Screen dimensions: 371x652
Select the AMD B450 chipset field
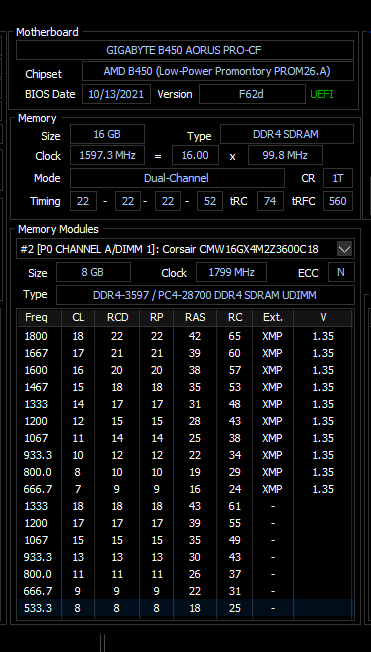pyautogui.click(x=218, y=71)
